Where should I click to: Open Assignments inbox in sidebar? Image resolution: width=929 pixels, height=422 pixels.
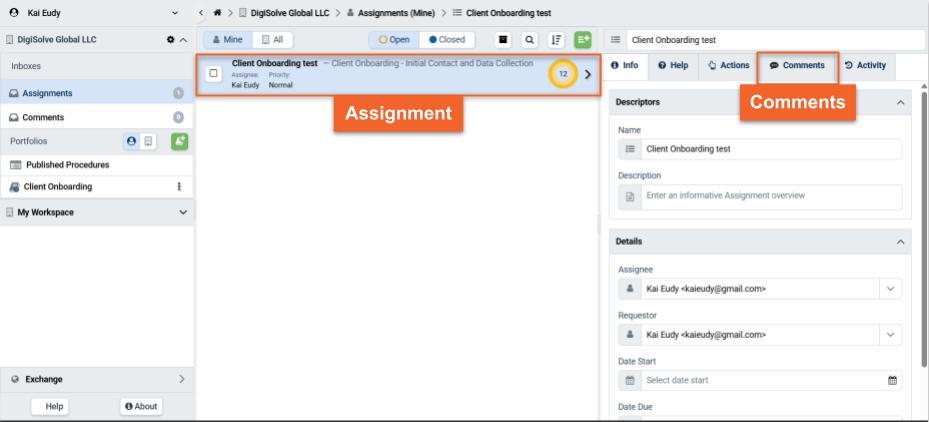[97, 93]
